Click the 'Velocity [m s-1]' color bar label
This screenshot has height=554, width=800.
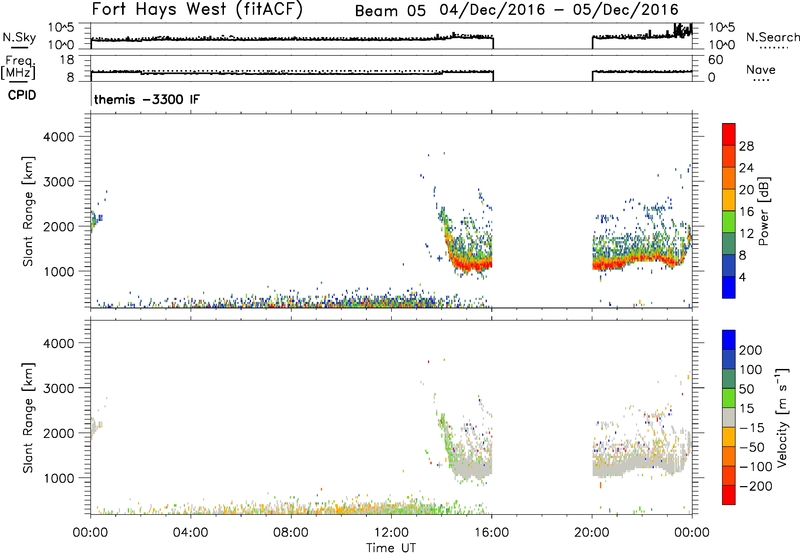point(781,417)
